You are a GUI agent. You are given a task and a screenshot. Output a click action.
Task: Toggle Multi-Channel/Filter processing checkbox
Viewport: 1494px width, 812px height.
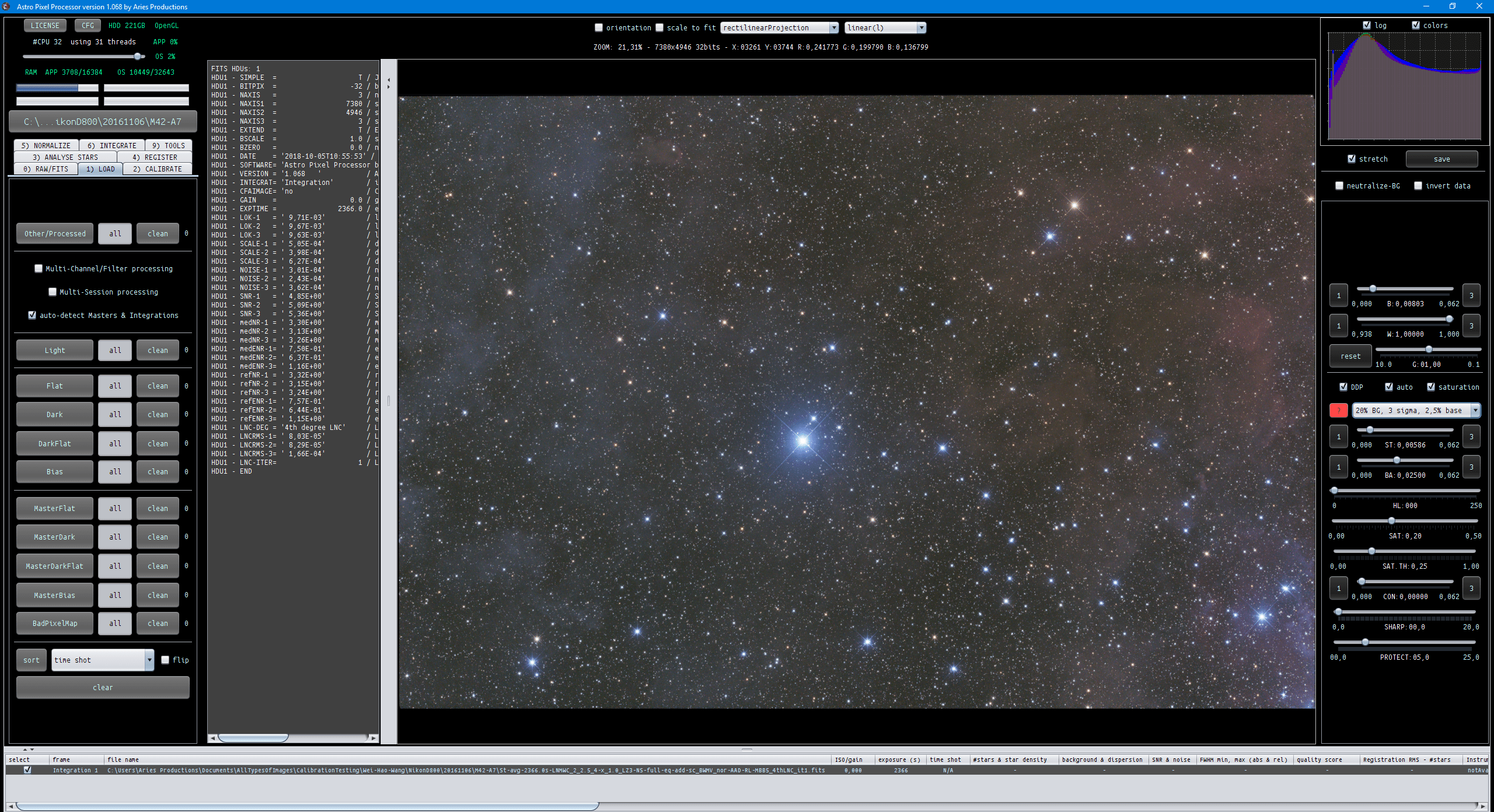pyautogui.click(x=39, y=268)
